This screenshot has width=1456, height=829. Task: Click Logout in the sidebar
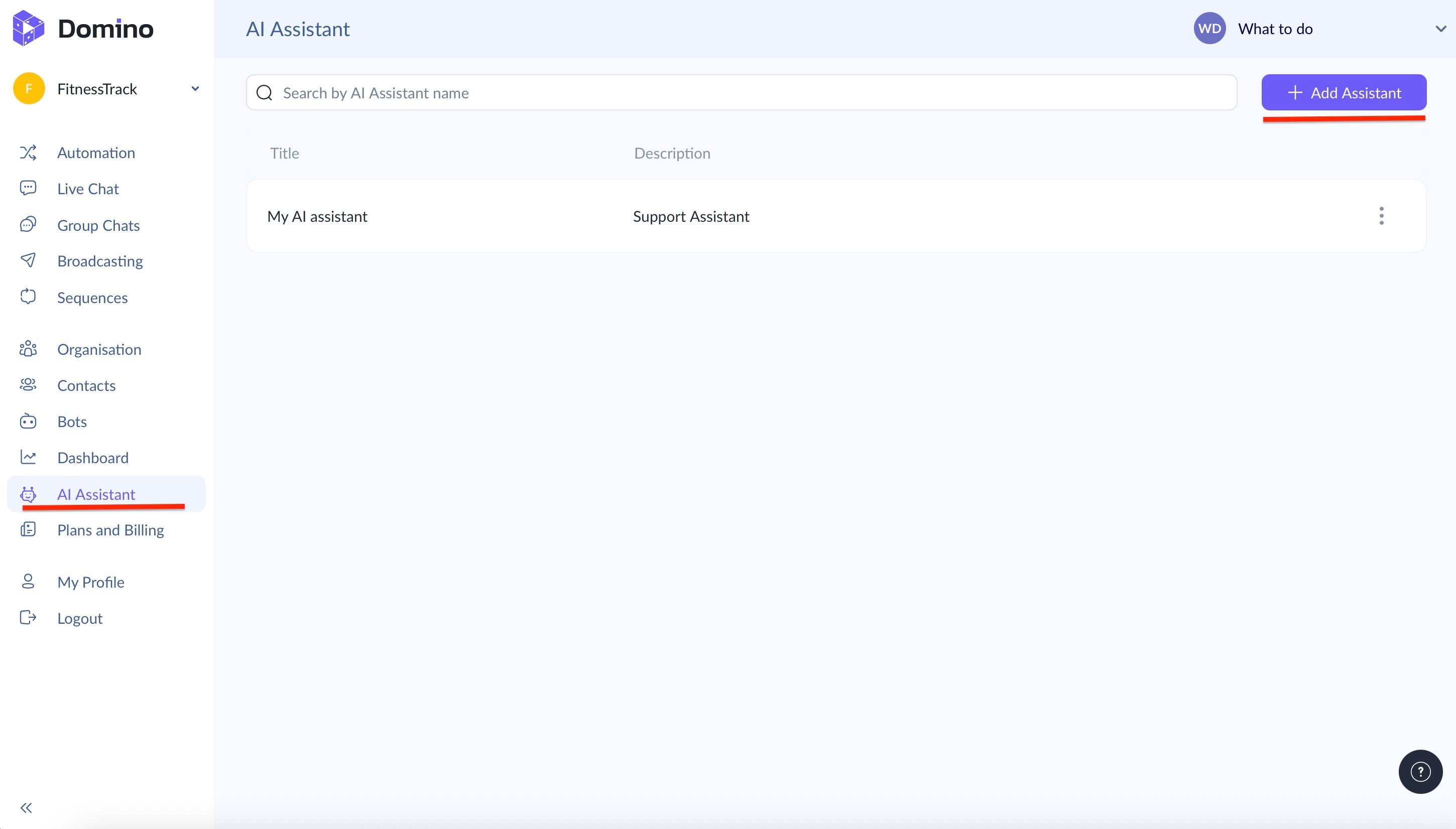pyautogui.click(x=80, y=618)
